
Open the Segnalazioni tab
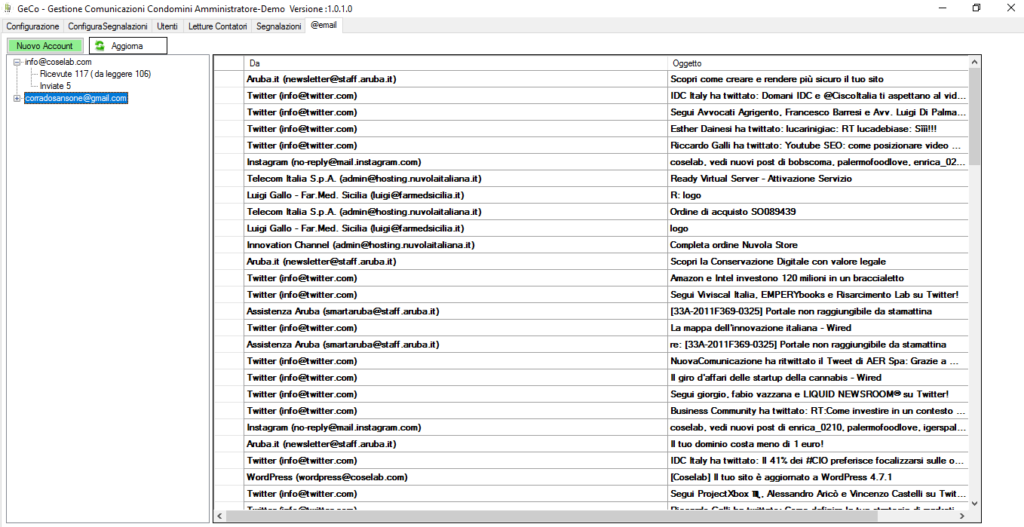pos(279,27)
